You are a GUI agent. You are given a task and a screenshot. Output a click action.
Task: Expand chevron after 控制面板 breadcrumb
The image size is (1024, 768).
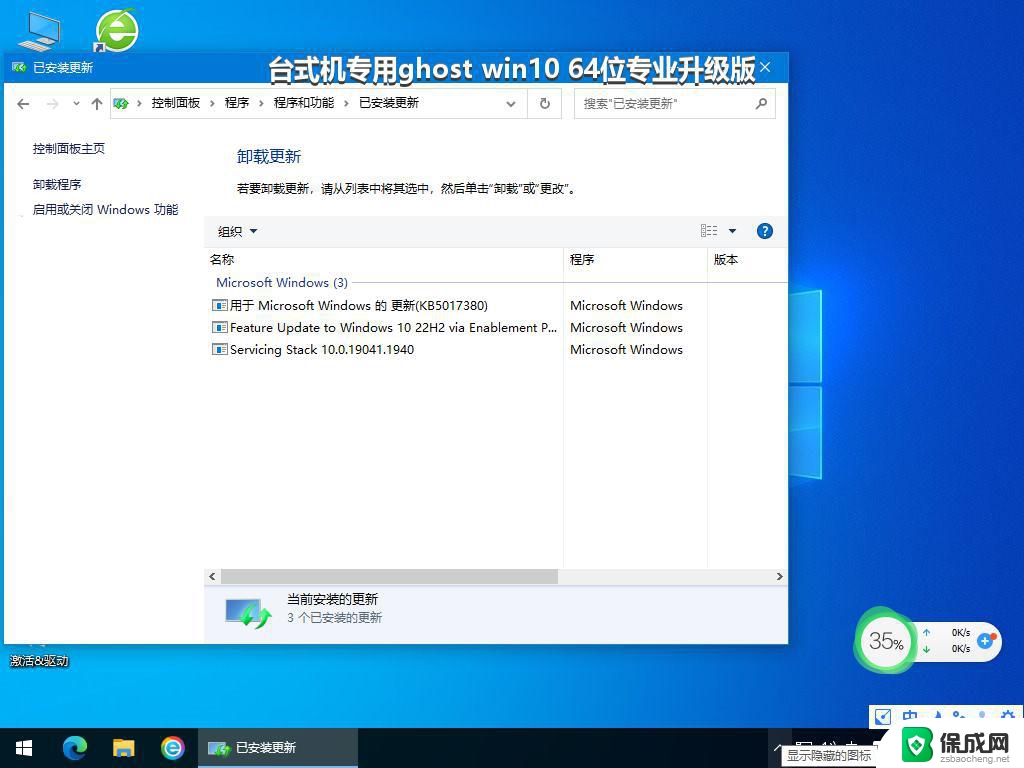tap(212, 103)
